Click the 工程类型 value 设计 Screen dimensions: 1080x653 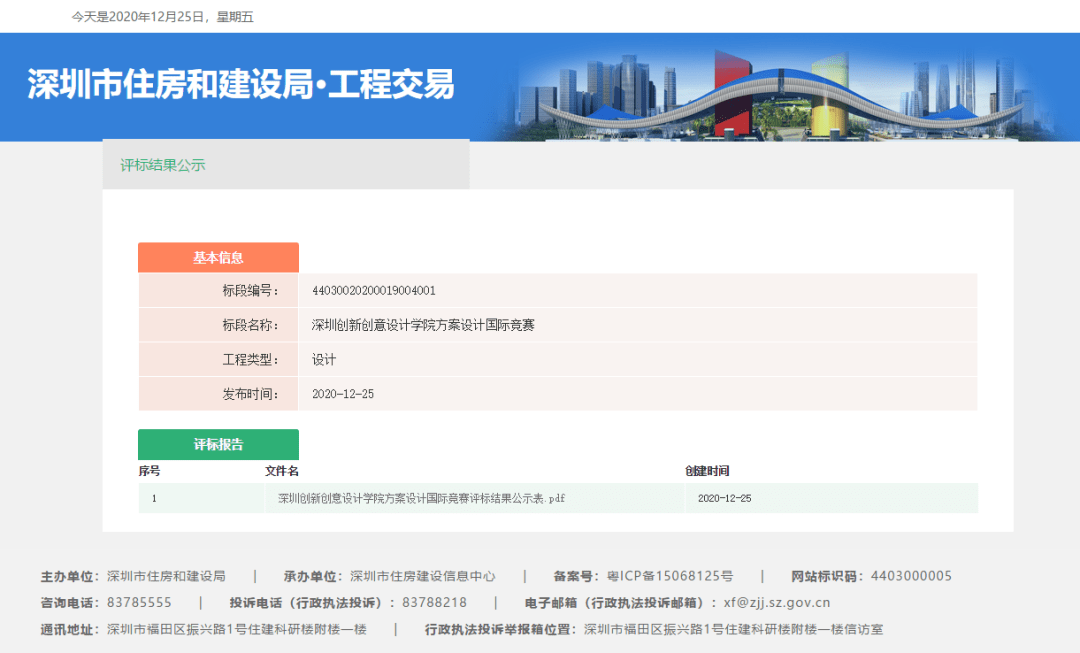(x=324, y=359)
